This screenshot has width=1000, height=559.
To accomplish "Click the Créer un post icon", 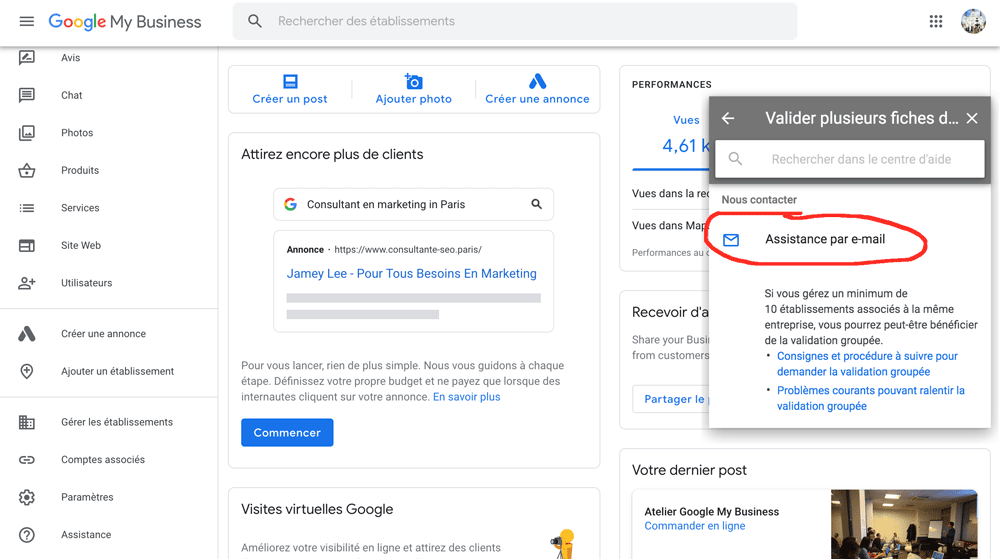I will (x=290, y=81).
